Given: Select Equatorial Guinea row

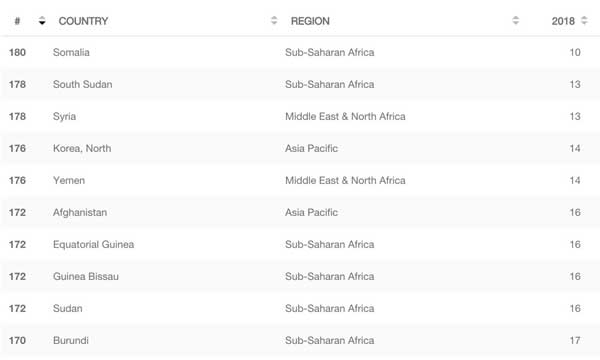Looking at the screenshot, I should (x=300, y=244).
